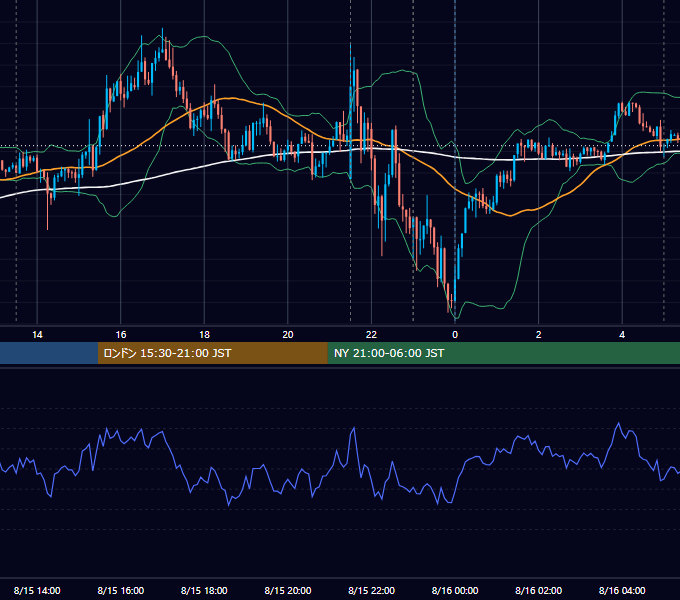Viewport: 680px width, 600px height.
Task: Click the hour label 20 on time axis
Action: click(288, 335)
